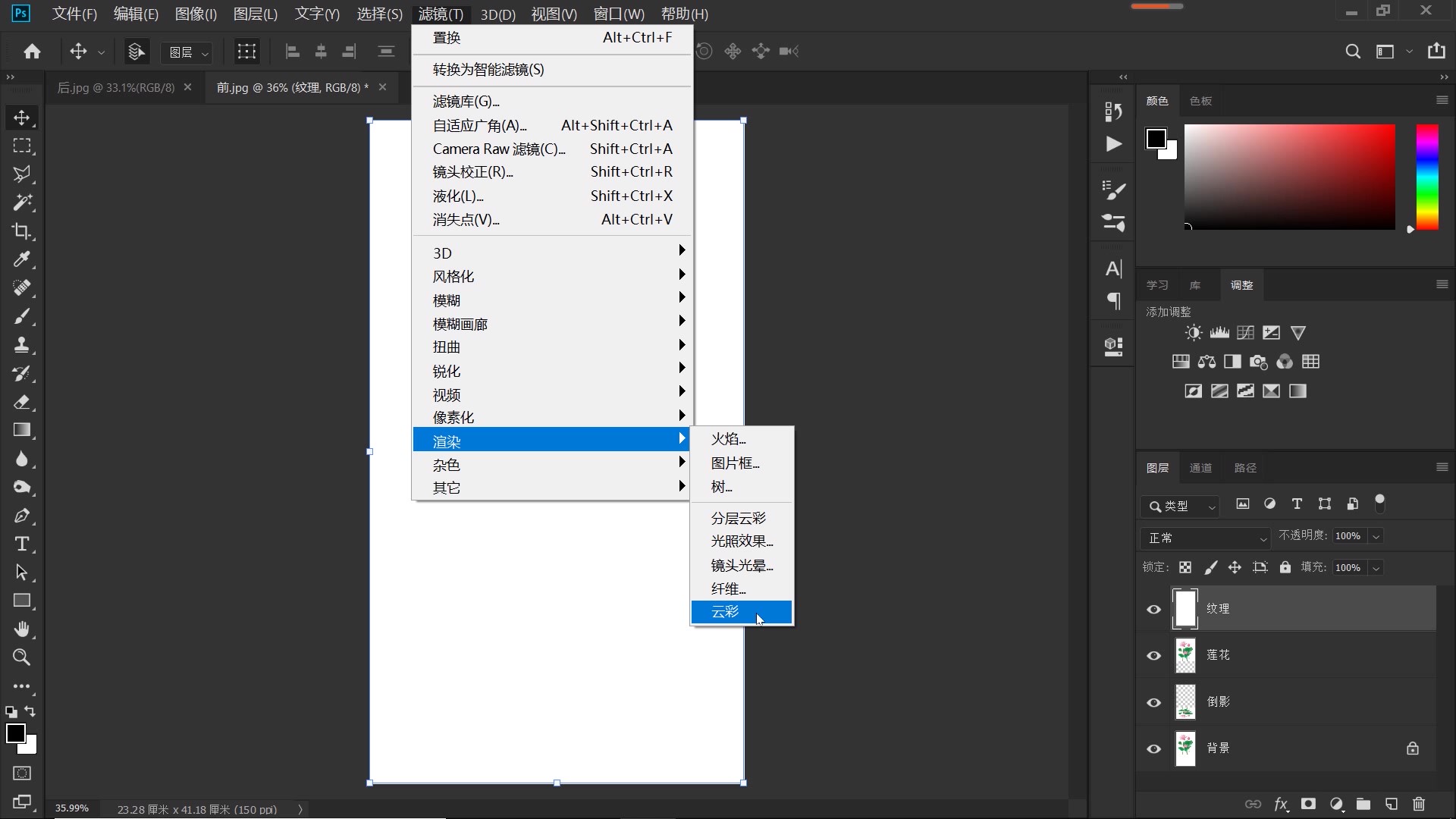Hide the 纹理 layer visibility
This screenshot has height=819, width=1456.
click(1153, 610)
